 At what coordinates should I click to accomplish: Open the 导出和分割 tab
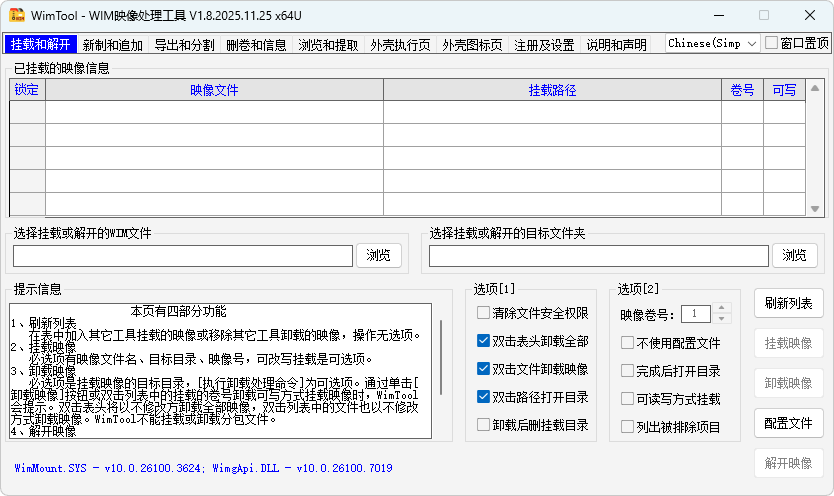tap(185, 45)
